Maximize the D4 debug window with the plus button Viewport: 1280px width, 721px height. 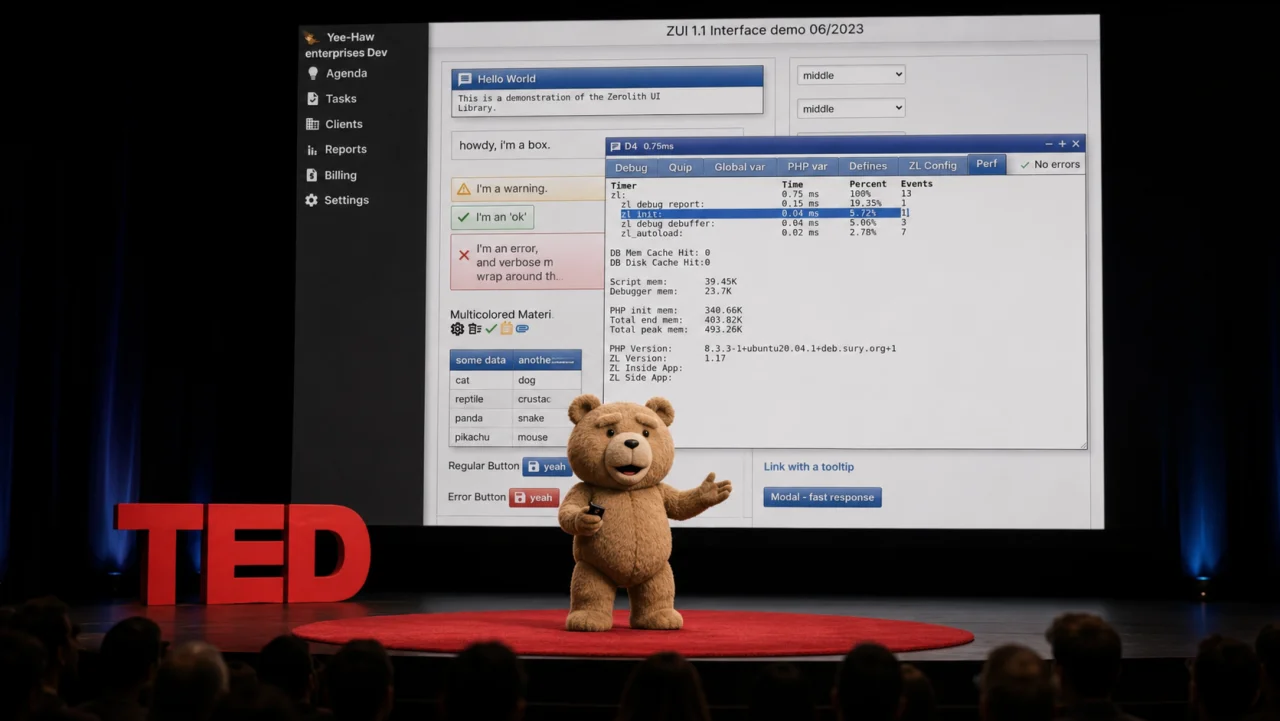1062,144
